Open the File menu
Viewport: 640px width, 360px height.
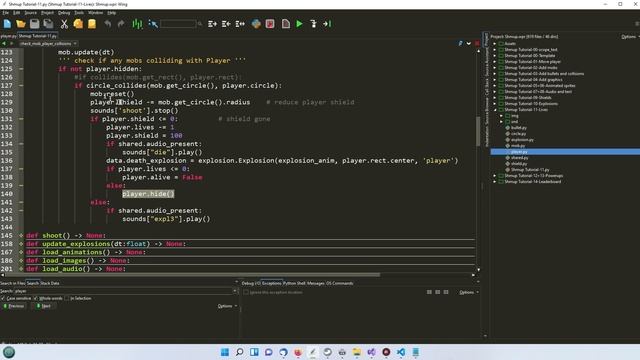pyautogui.click(x=5, y=13)
